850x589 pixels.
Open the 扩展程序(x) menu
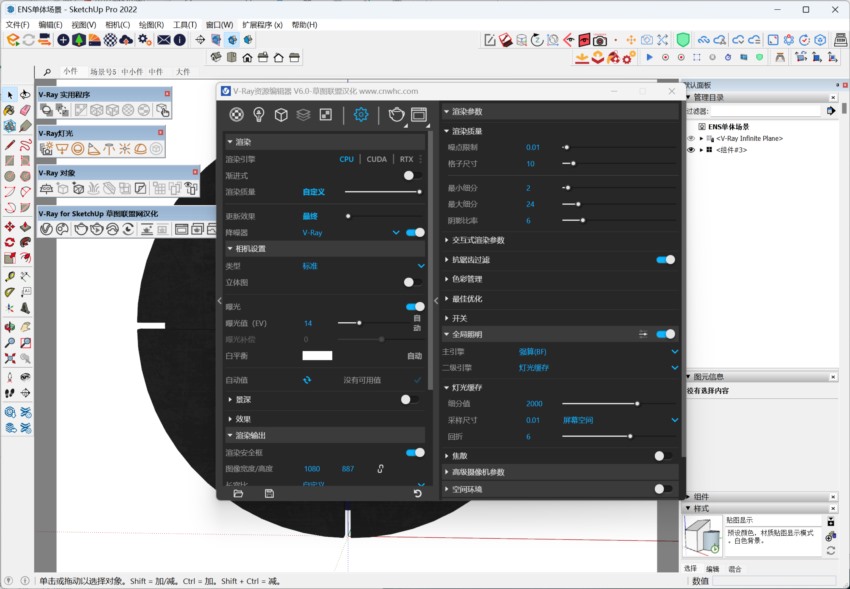click(262, 25)
